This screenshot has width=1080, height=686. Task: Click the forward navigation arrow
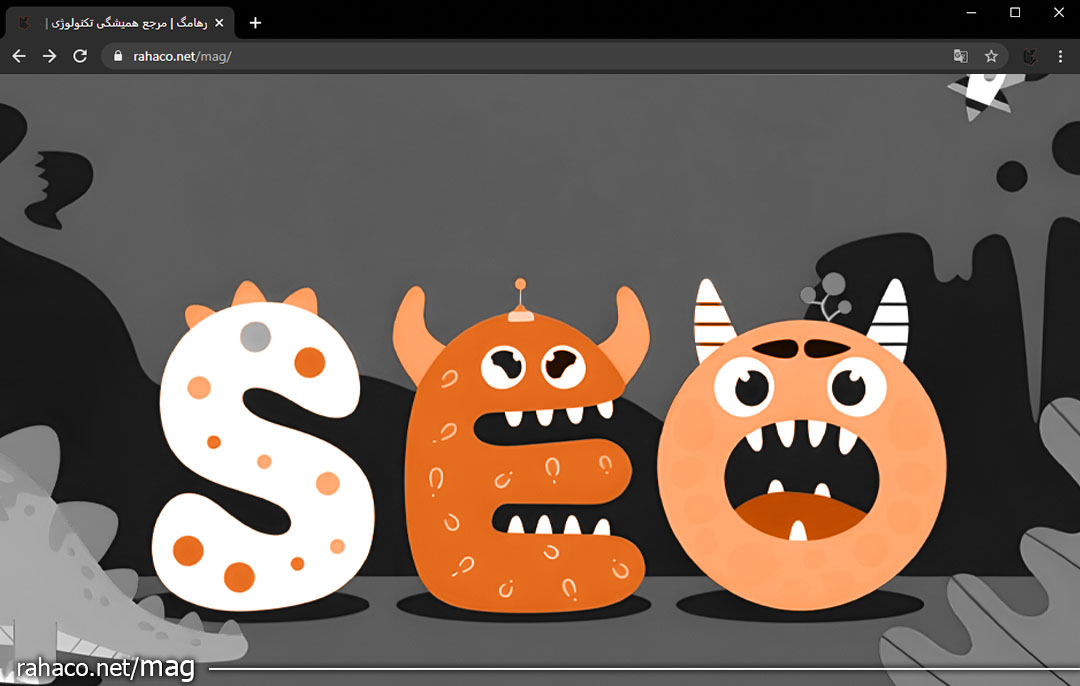pos(49,56)
